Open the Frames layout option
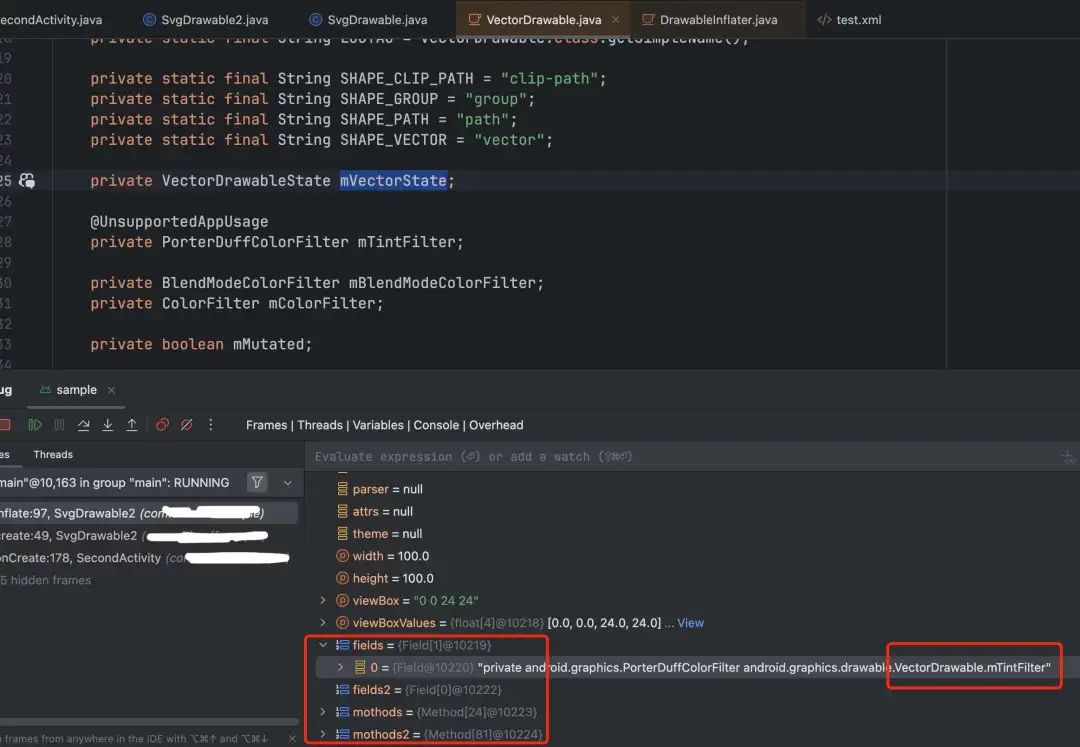Screen dimensions: 1080x747 pos(266,425)
